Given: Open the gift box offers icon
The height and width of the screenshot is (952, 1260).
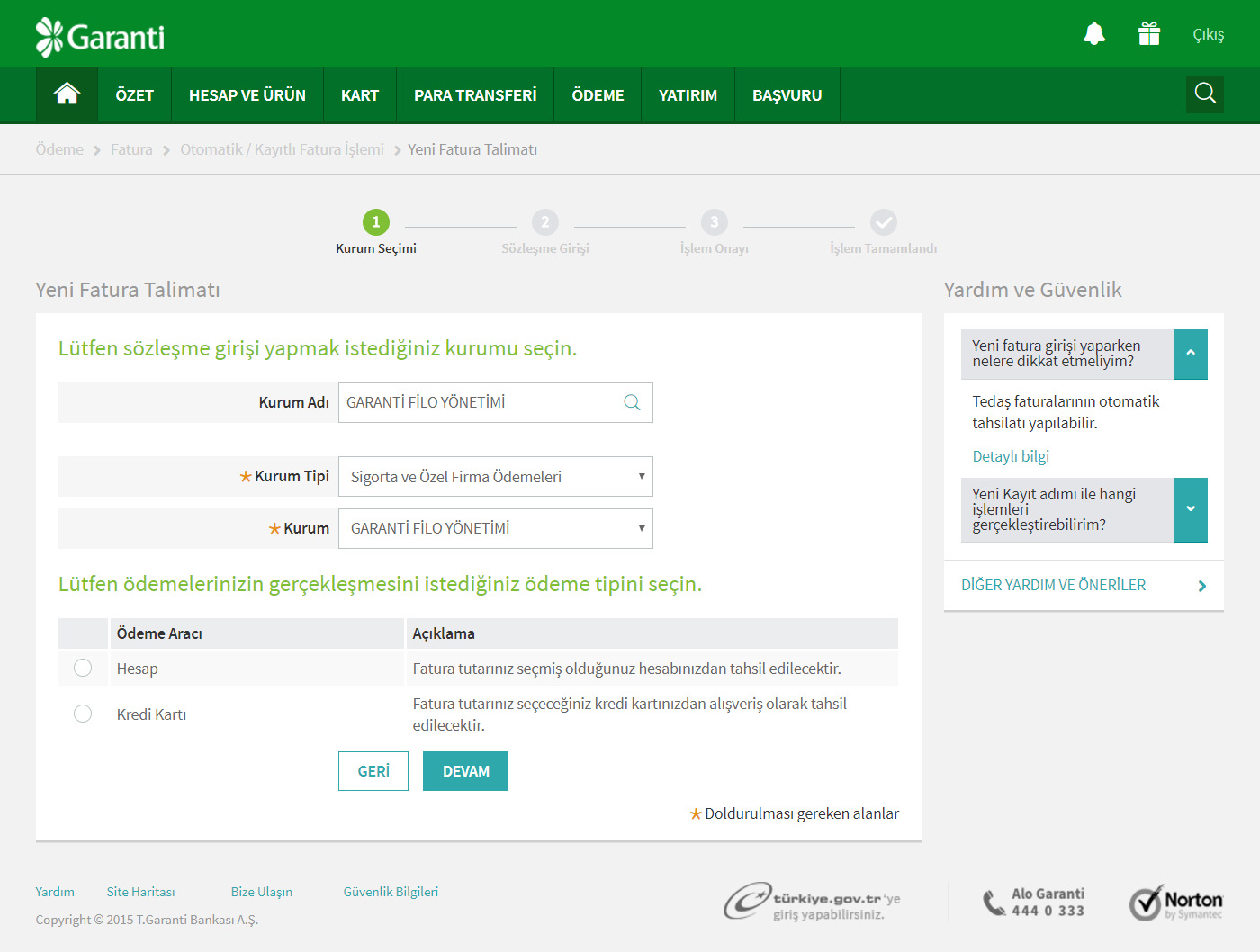Looking at the screenshot, I should pyautogui.click(x=1149, y=34).
